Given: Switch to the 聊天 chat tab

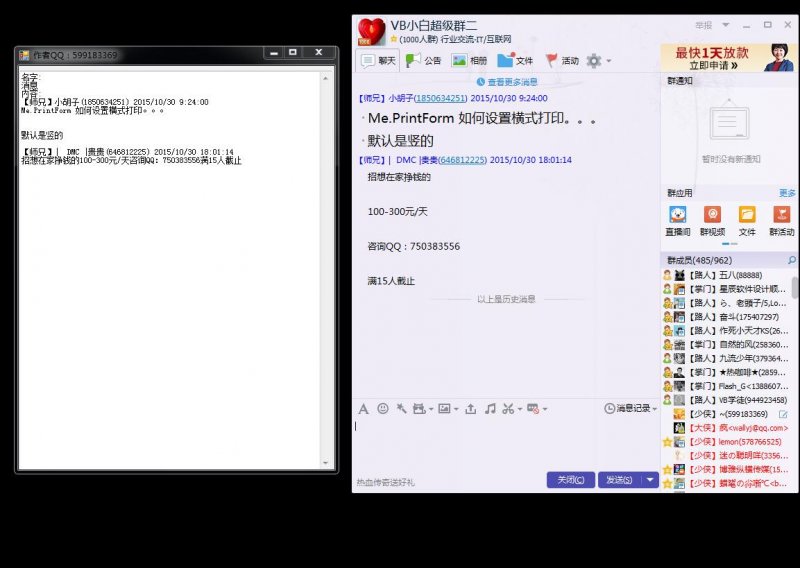Looking at the screenshot, I should [378, 61].
